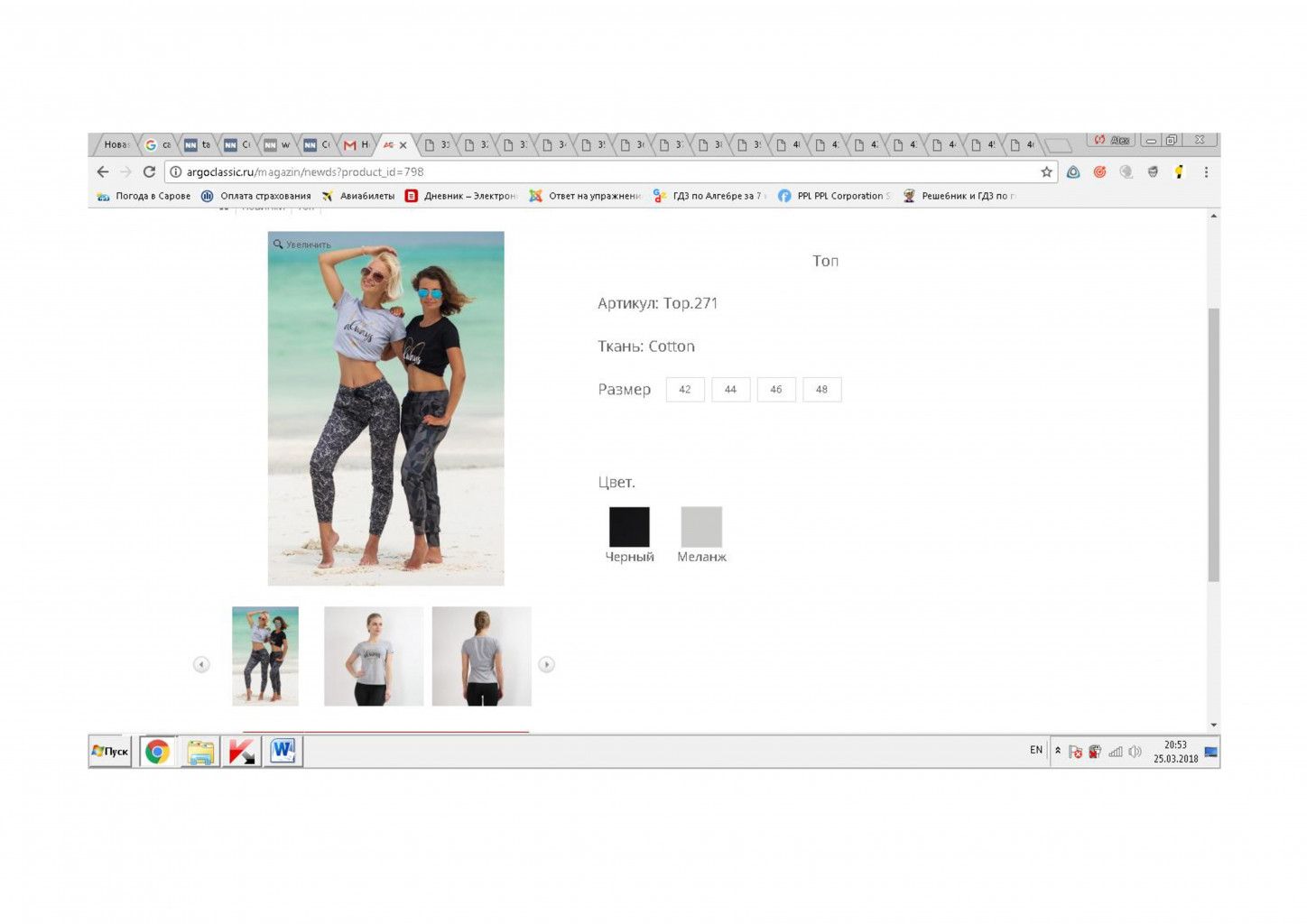Screen dimensions: 1307x924
Task: Click the page scrollbar down arrow
Action: 1213,725
